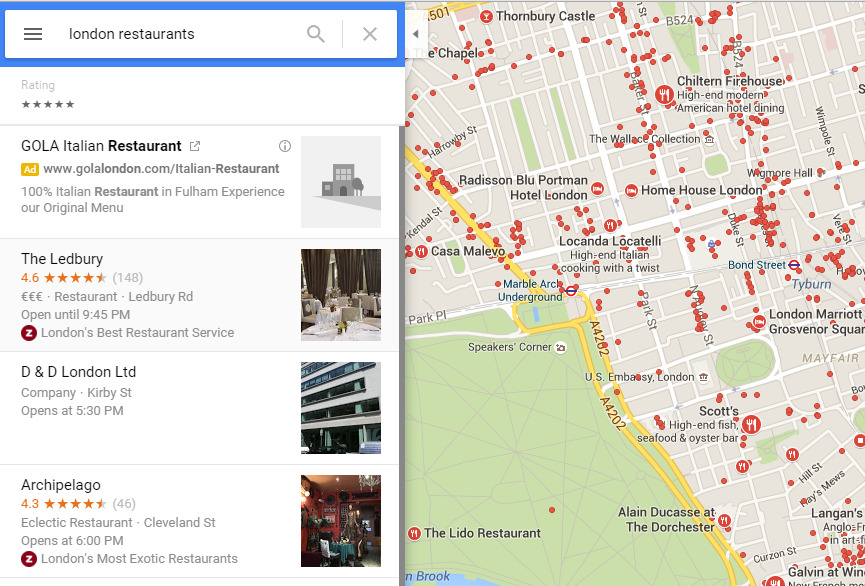Open the D & D London Ltd listing

point(78,372)
